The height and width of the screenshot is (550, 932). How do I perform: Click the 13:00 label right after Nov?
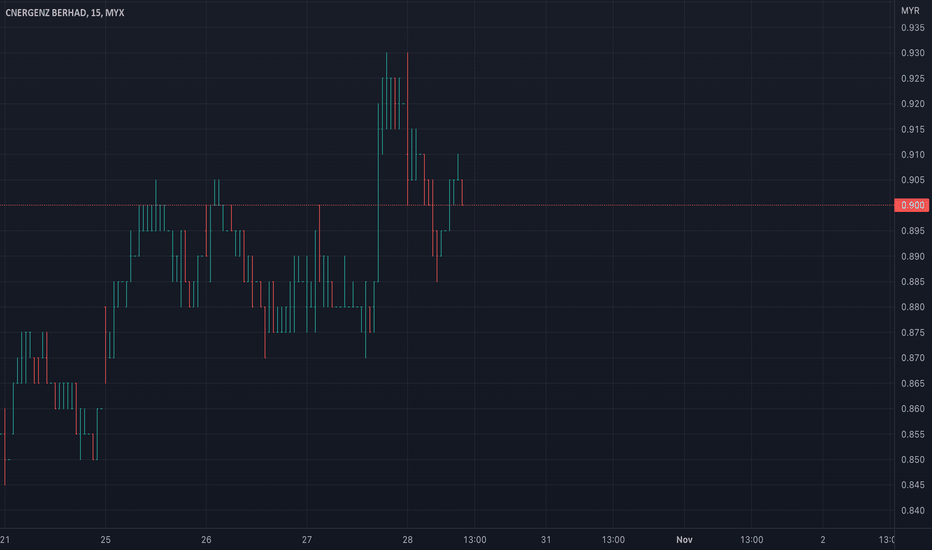pyautogui.click(x=751, y=540)
